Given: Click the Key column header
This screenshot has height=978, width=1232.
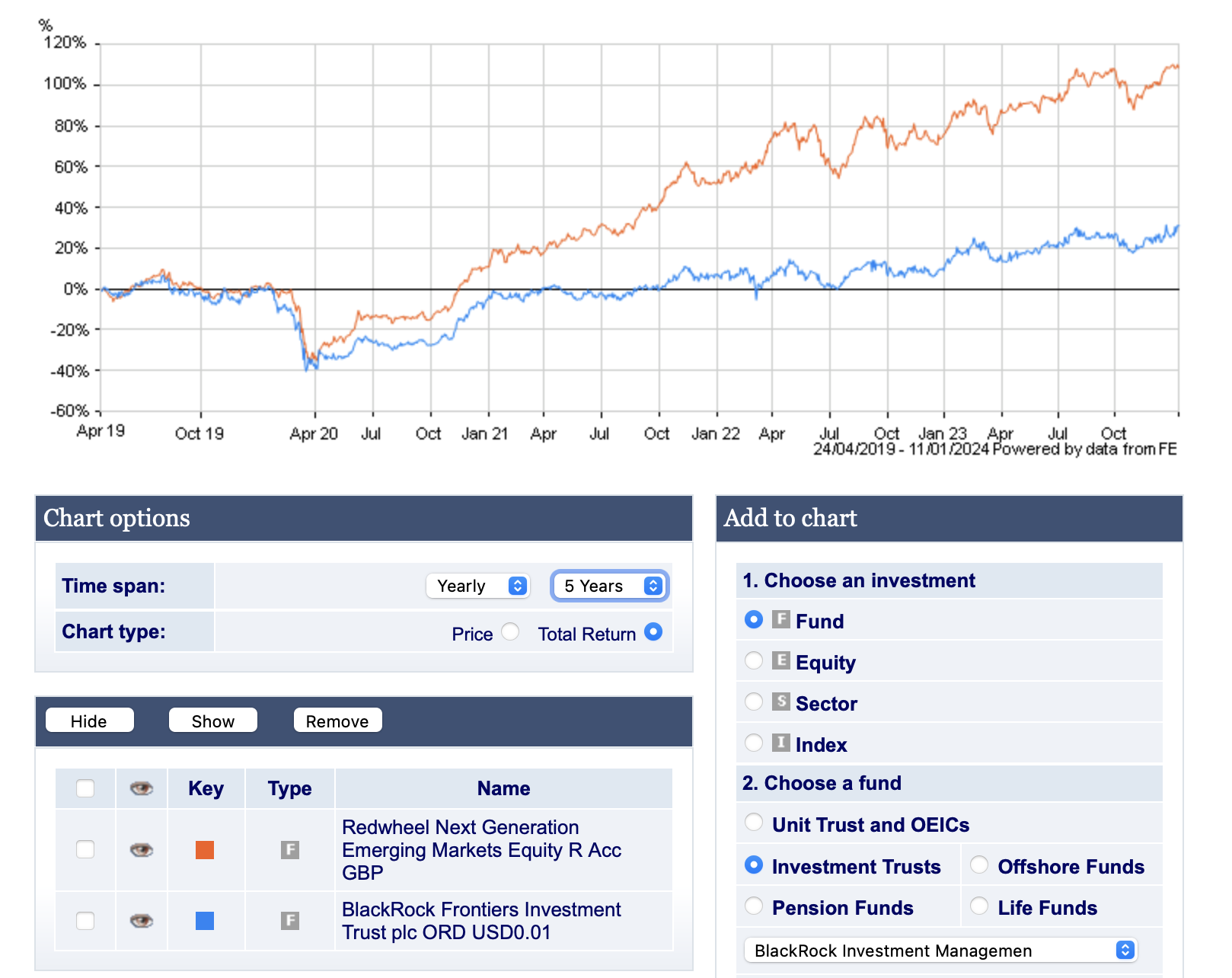Looking at the screenshot, I should 206,788.
